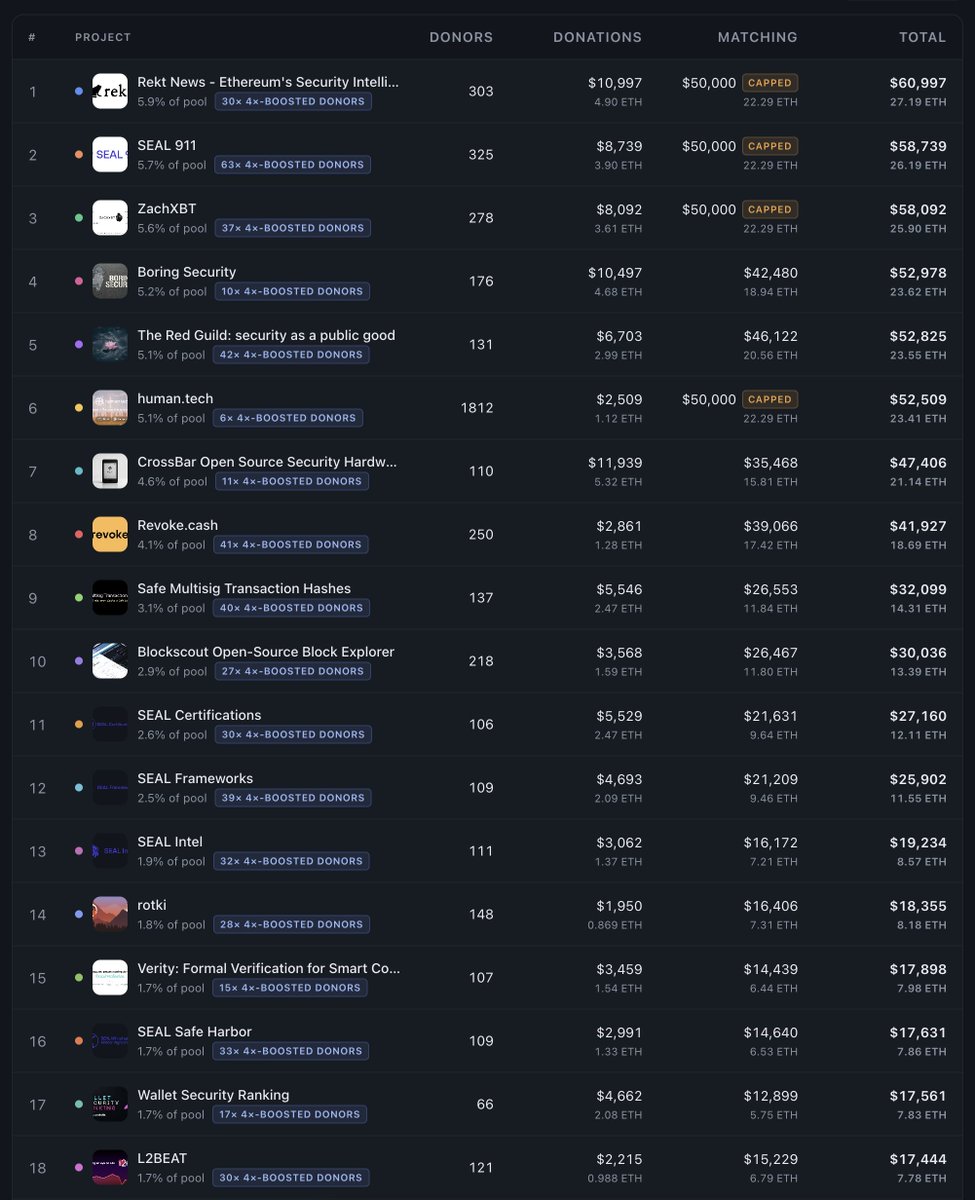Click the SEAL Intel project logo
975x1200 pixels.
[x=110, y=851]
